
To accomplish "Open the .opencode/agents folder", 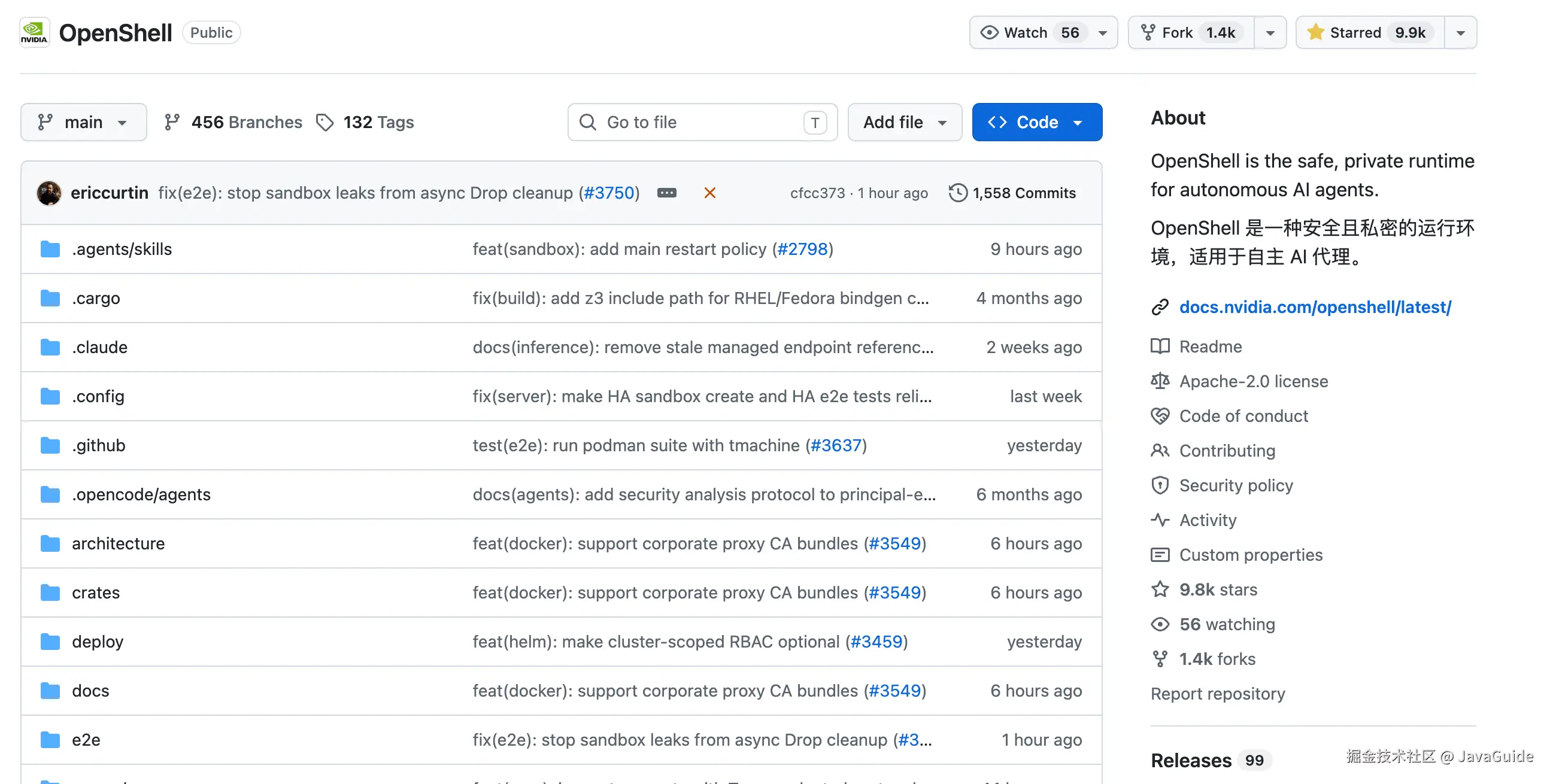I will 141,495.
